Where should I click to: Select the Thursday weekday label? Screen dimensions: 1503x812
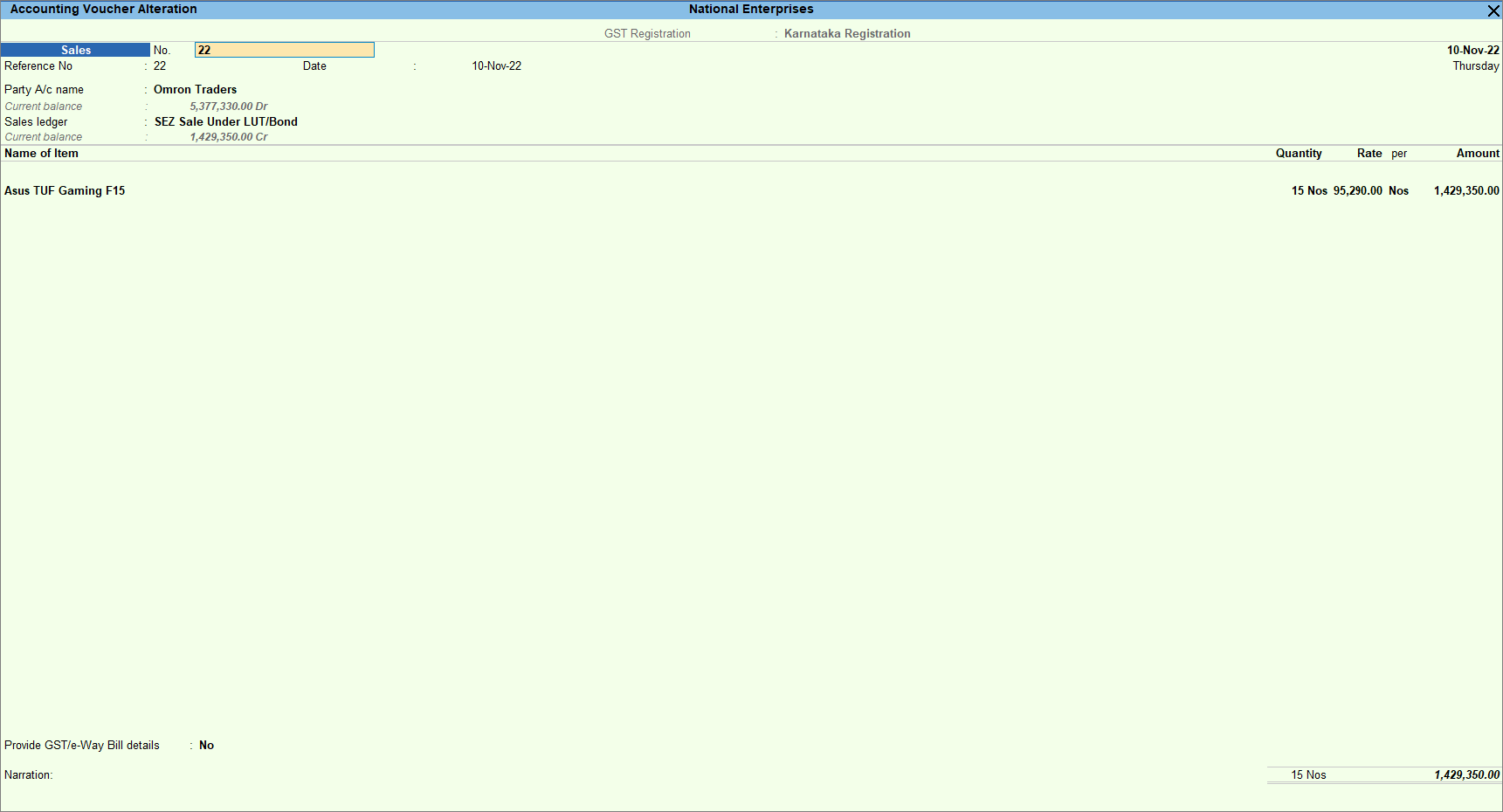coord(1476,66)
